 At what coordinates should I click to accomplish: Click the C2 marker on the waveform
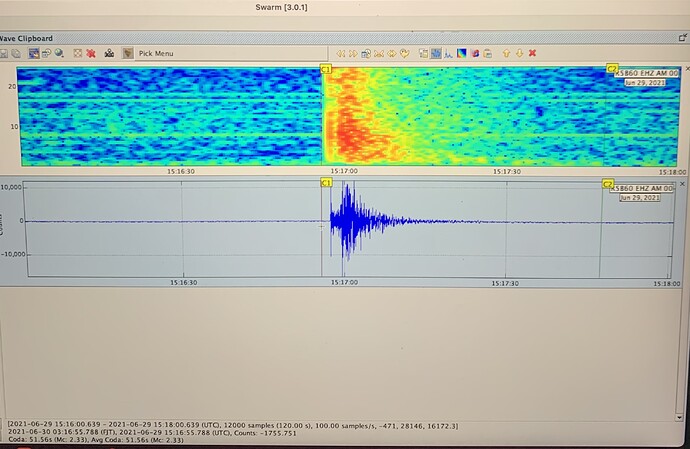608,184
